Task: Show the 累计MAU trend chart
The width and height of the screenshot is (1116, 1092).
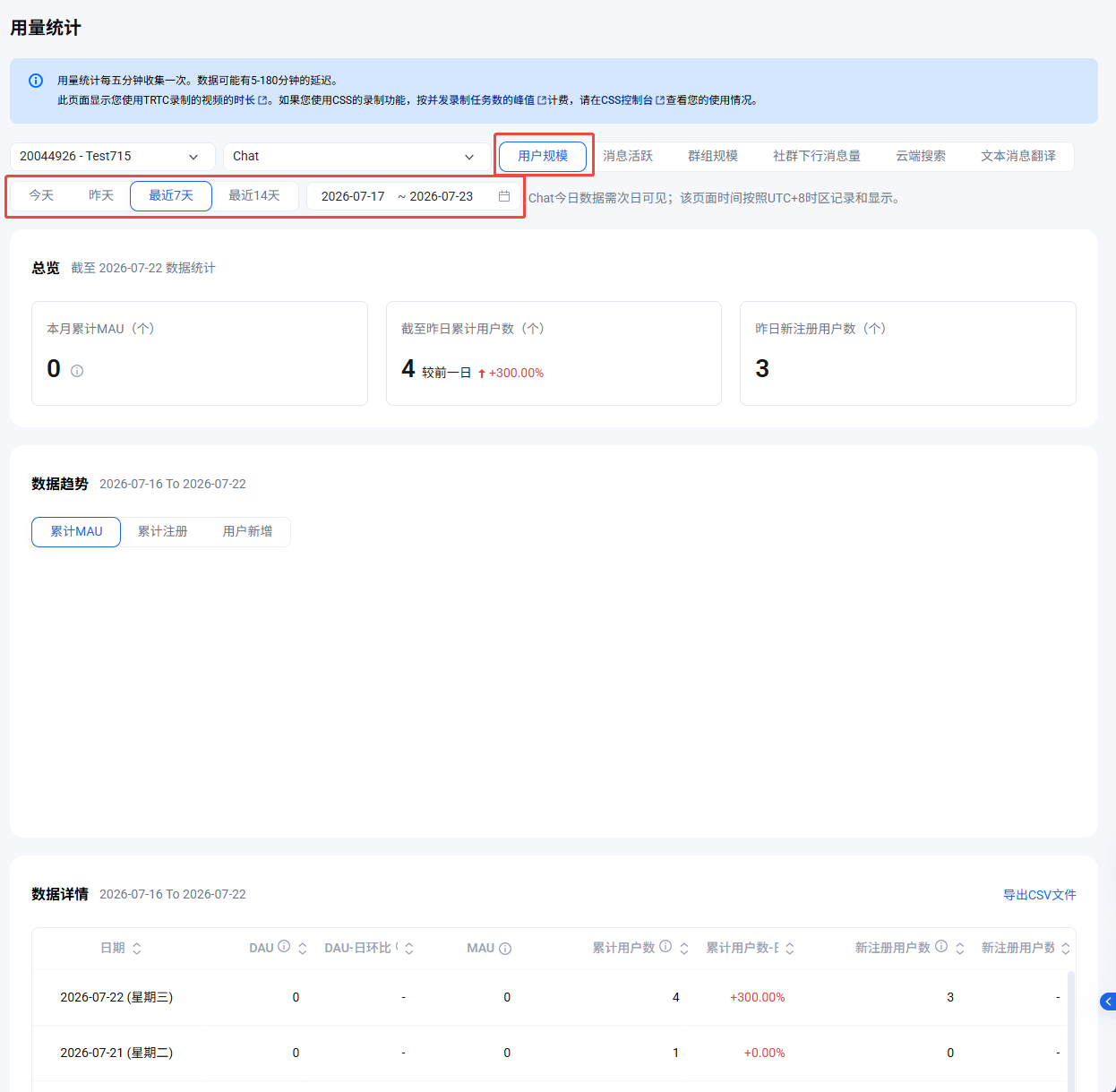Action: tap(76, 531)
